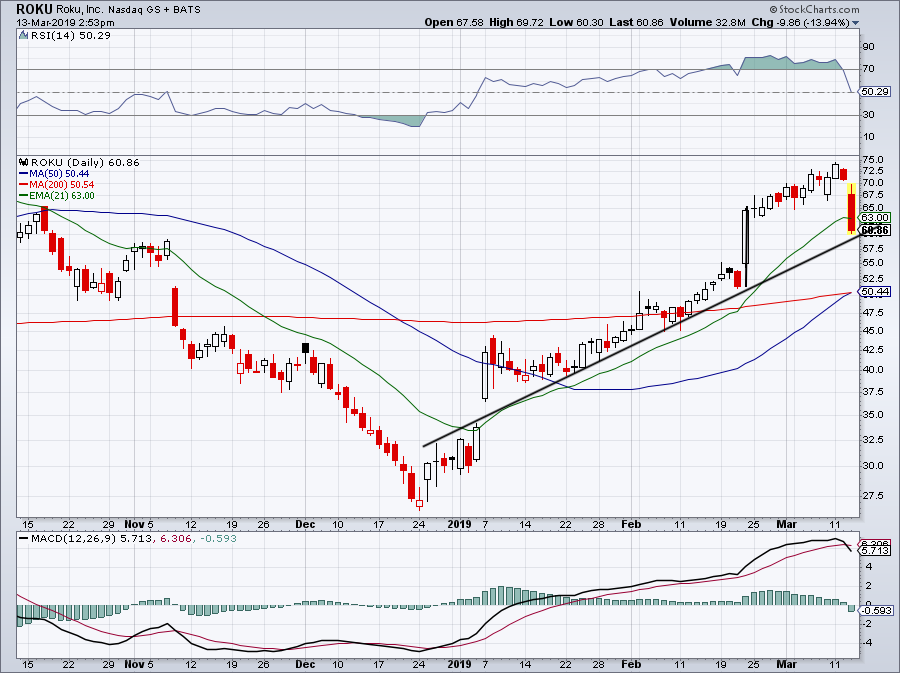The image size is (900, 673).
Task: Click the '13-Mar-2019 2:53pm' timestamp
Action: [65, 23]
